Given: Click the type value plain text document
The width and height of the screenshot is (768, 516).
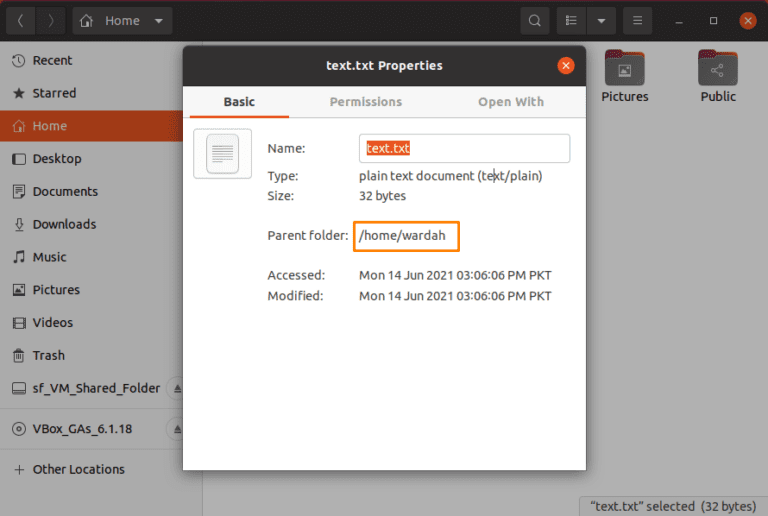Looking at the screenshot, I should point(450,176).
